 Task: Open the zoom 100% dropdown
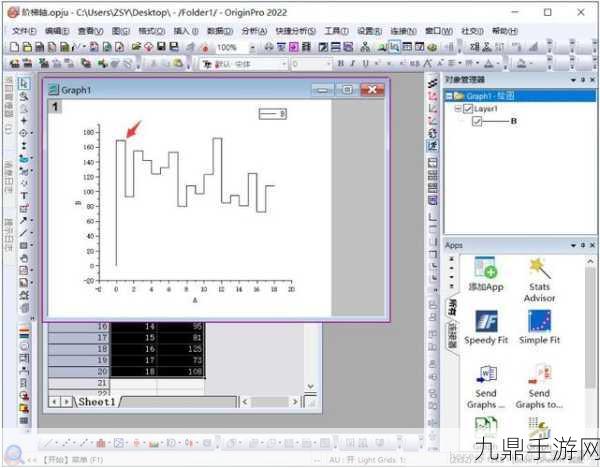253,48
